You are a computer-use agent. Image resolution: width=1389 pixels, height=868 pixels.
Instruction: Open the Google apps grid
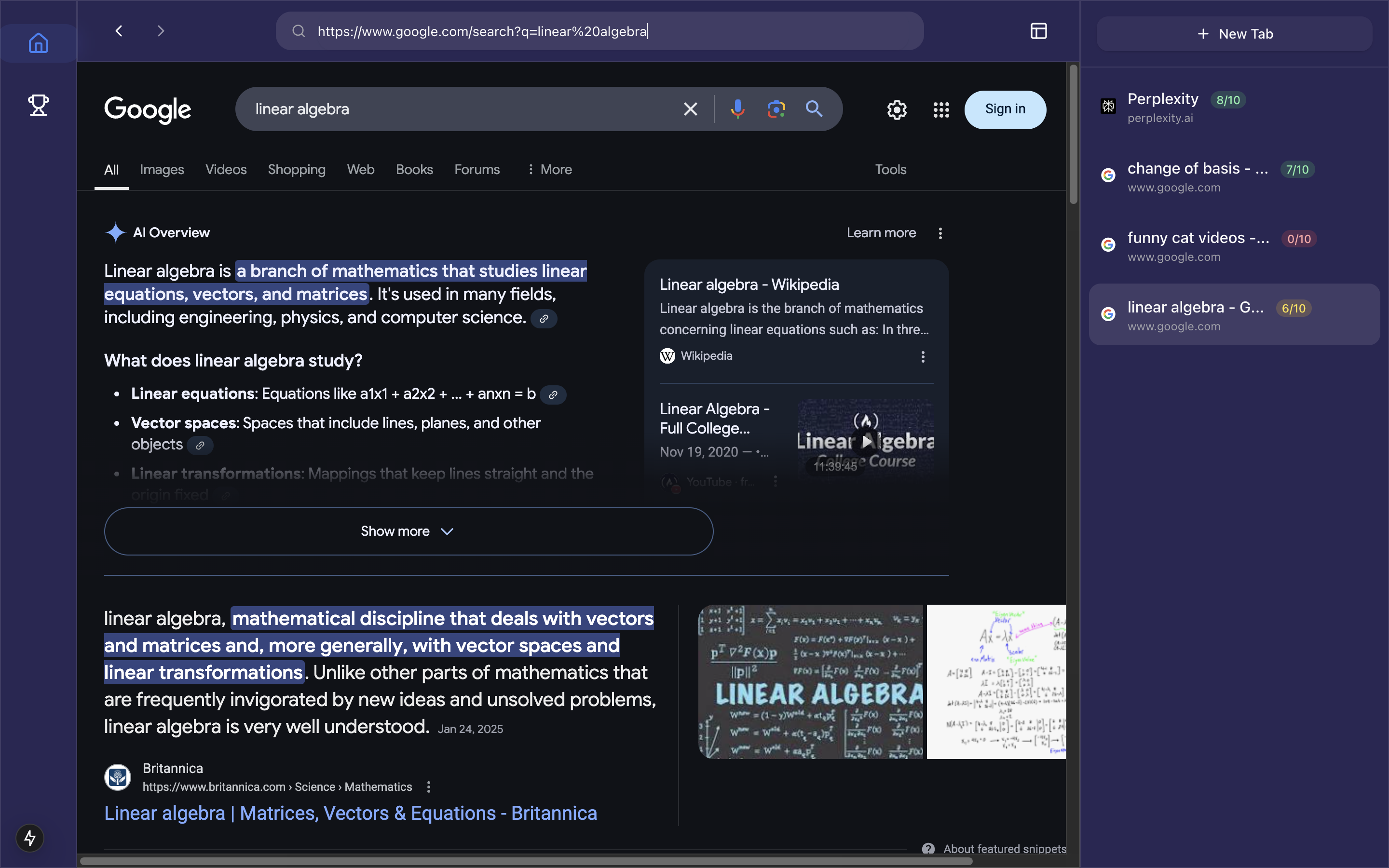point(941,109)
